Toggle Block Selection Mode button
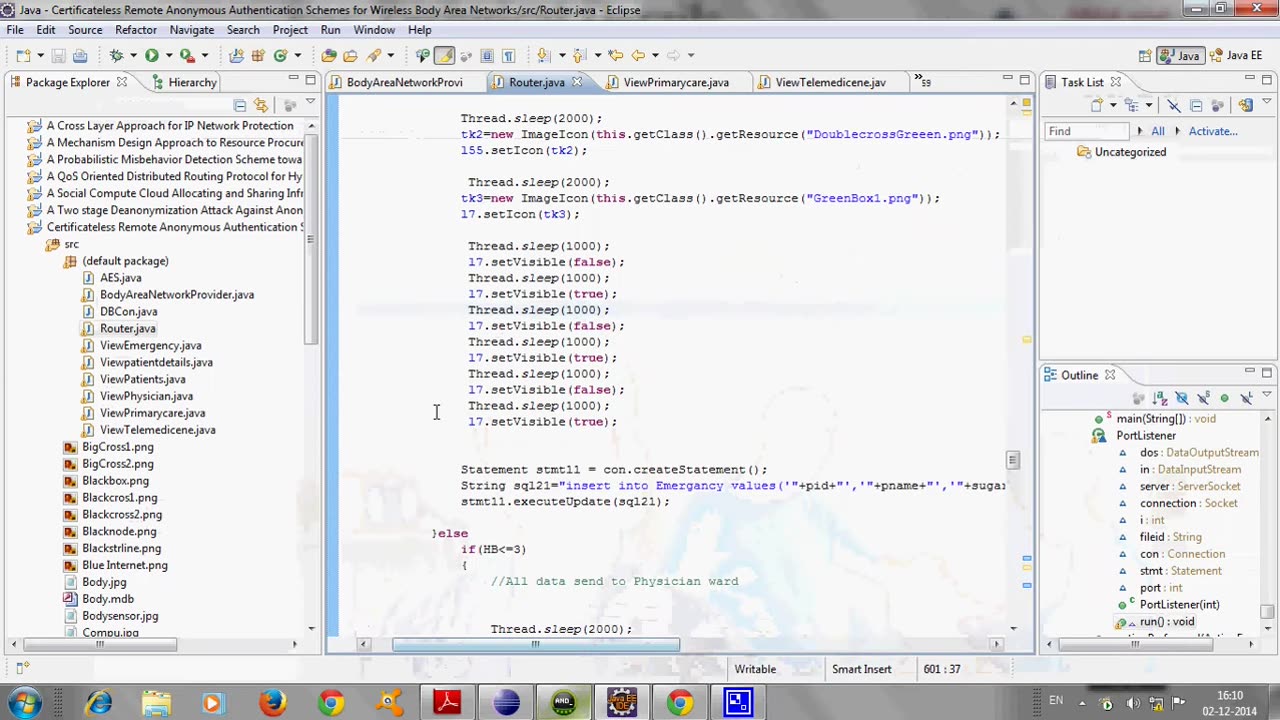The image size is (1280, 720). pyautogui.click(x=487, y=56)
